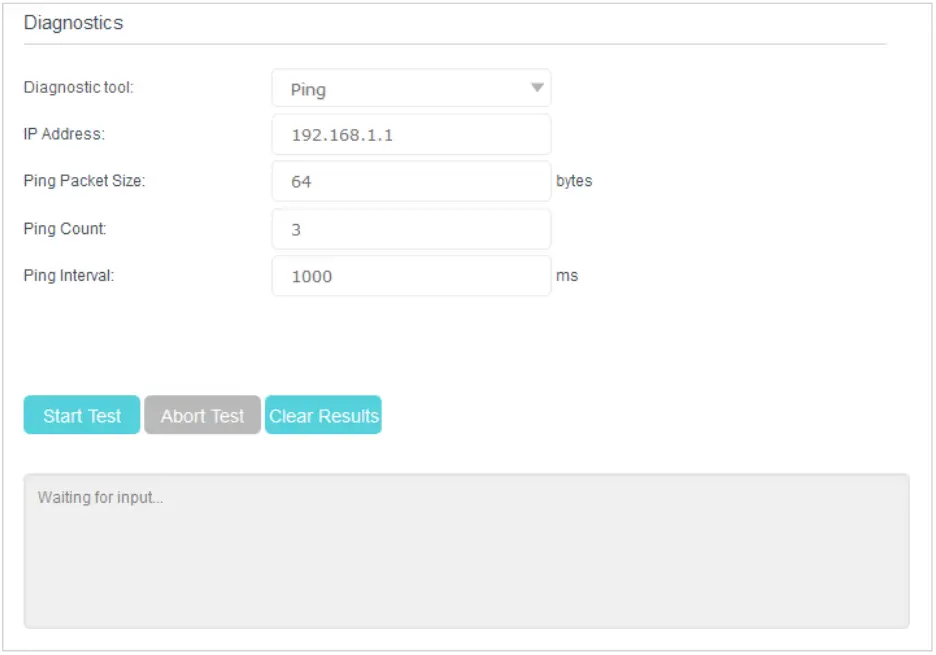Click the "Diagnostics" heading text
Screen dimensions: 936x655
[x=73, y=23]
